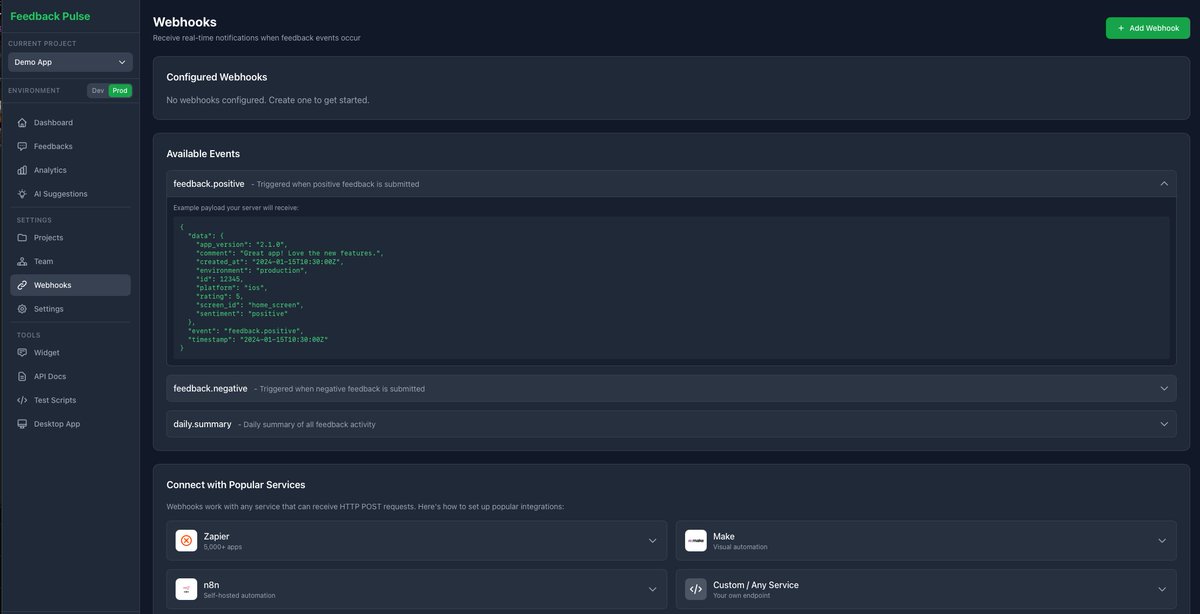Click 'Your own endpoint' subtitle text
This screenshot has width=1200, height=614.
741,595
